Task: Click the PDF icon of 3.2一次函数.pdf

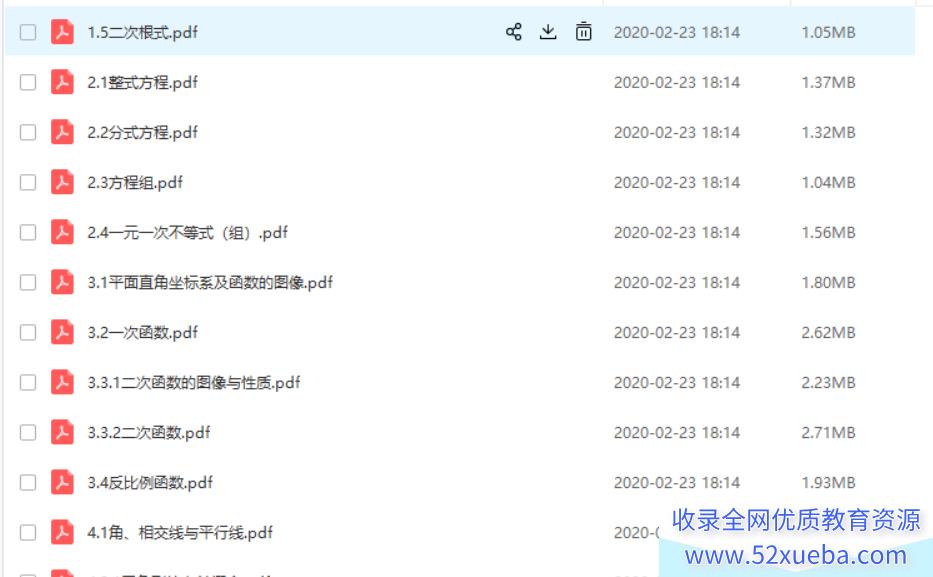Action: point(62,332)
